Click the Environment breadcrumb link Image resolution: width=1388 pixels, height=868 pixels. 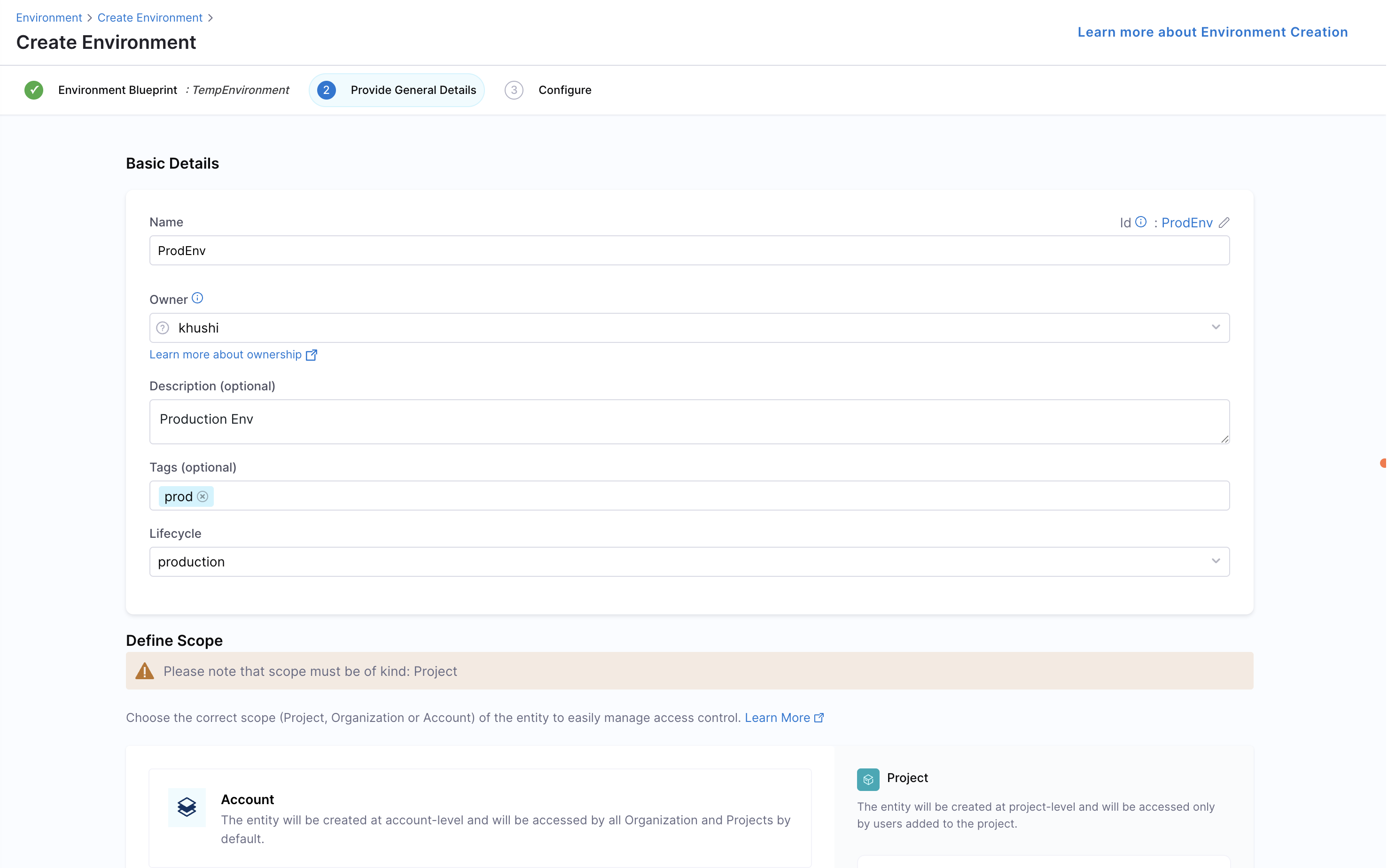click(49, 18)
